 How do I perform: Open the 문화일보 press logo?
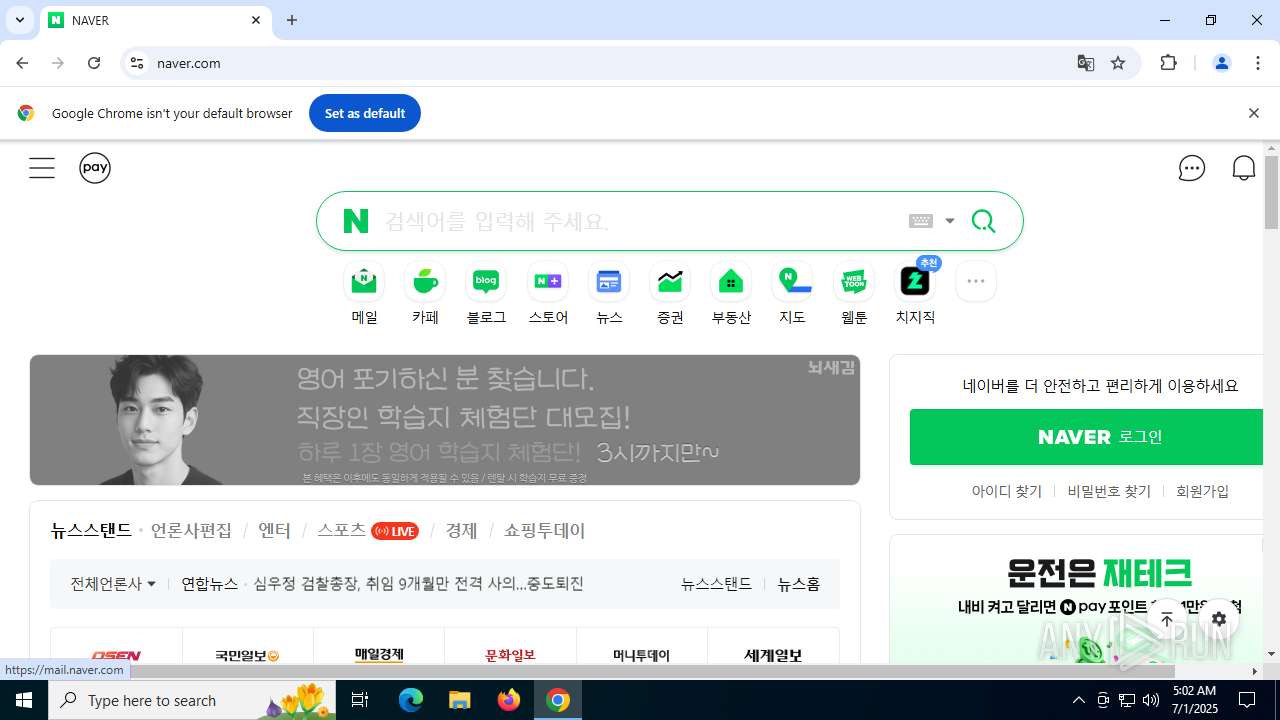point(510,654)
